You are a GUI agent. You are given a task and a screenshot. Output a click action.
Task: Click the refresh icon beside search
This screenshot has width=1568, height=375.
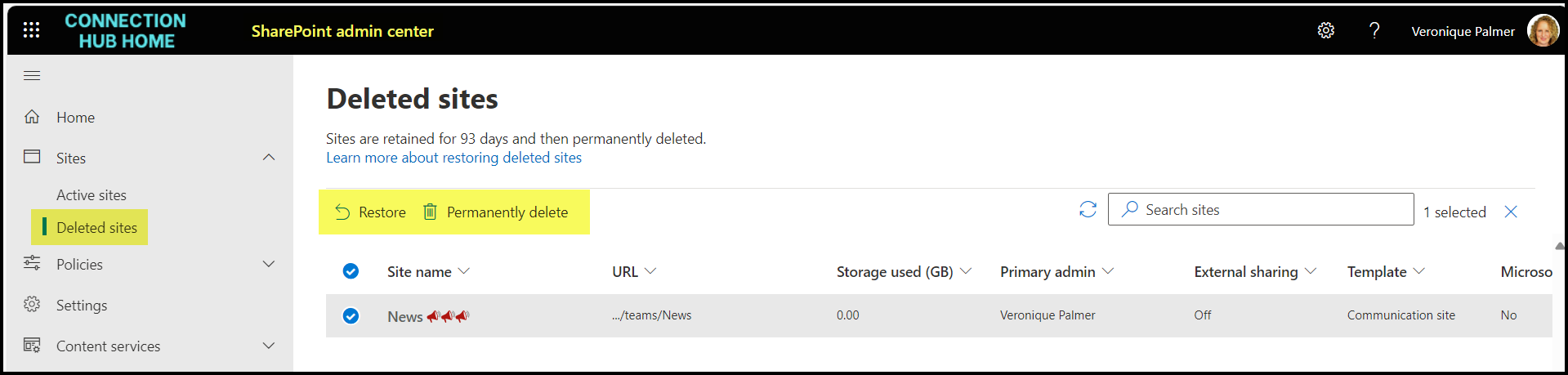click(1088, 210)
